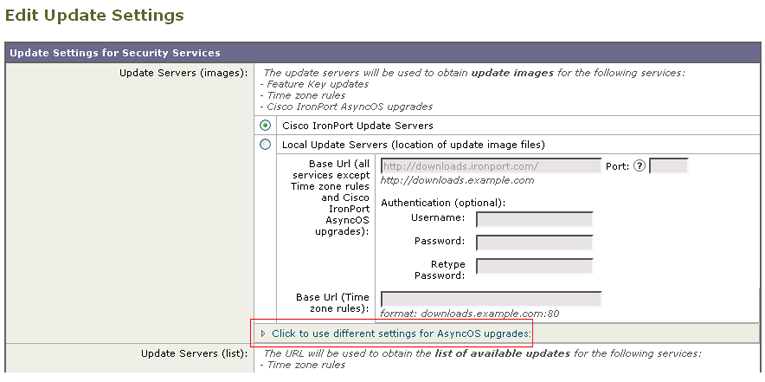Click the Username input field
Viewport: 765px width, 382px height.
(x=534, y=220)
